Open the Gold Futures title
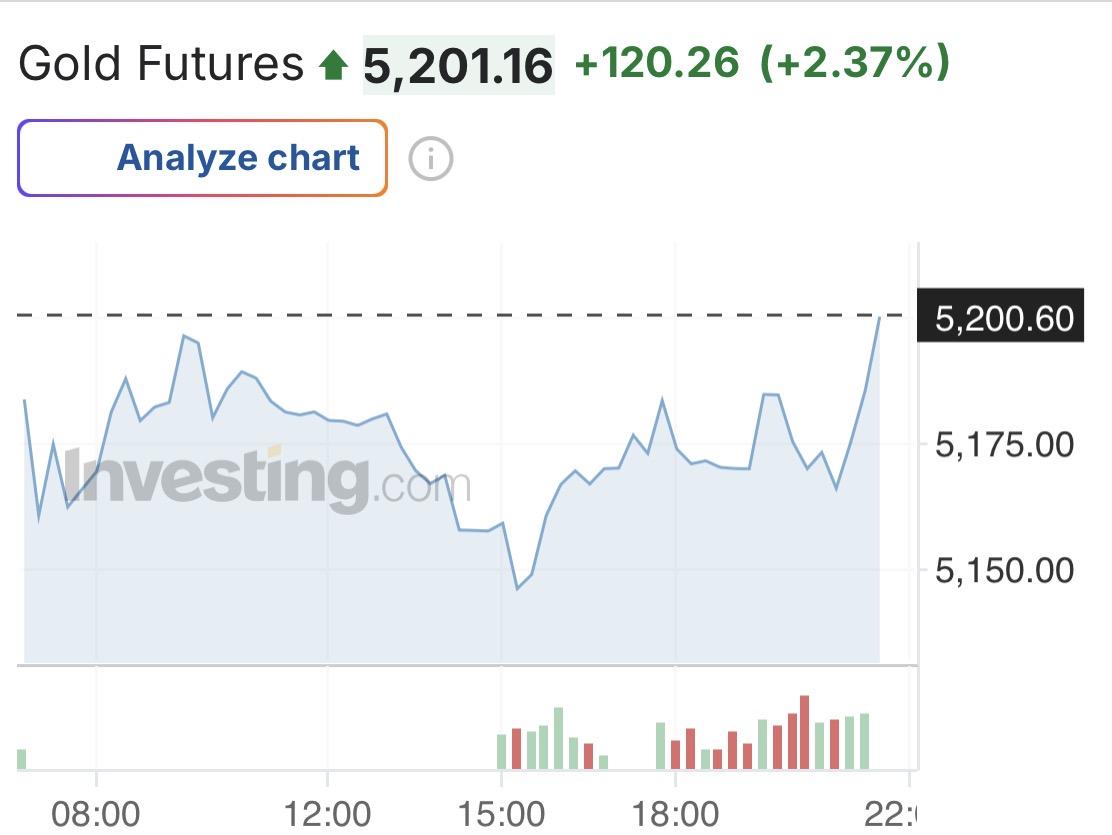 160,65
